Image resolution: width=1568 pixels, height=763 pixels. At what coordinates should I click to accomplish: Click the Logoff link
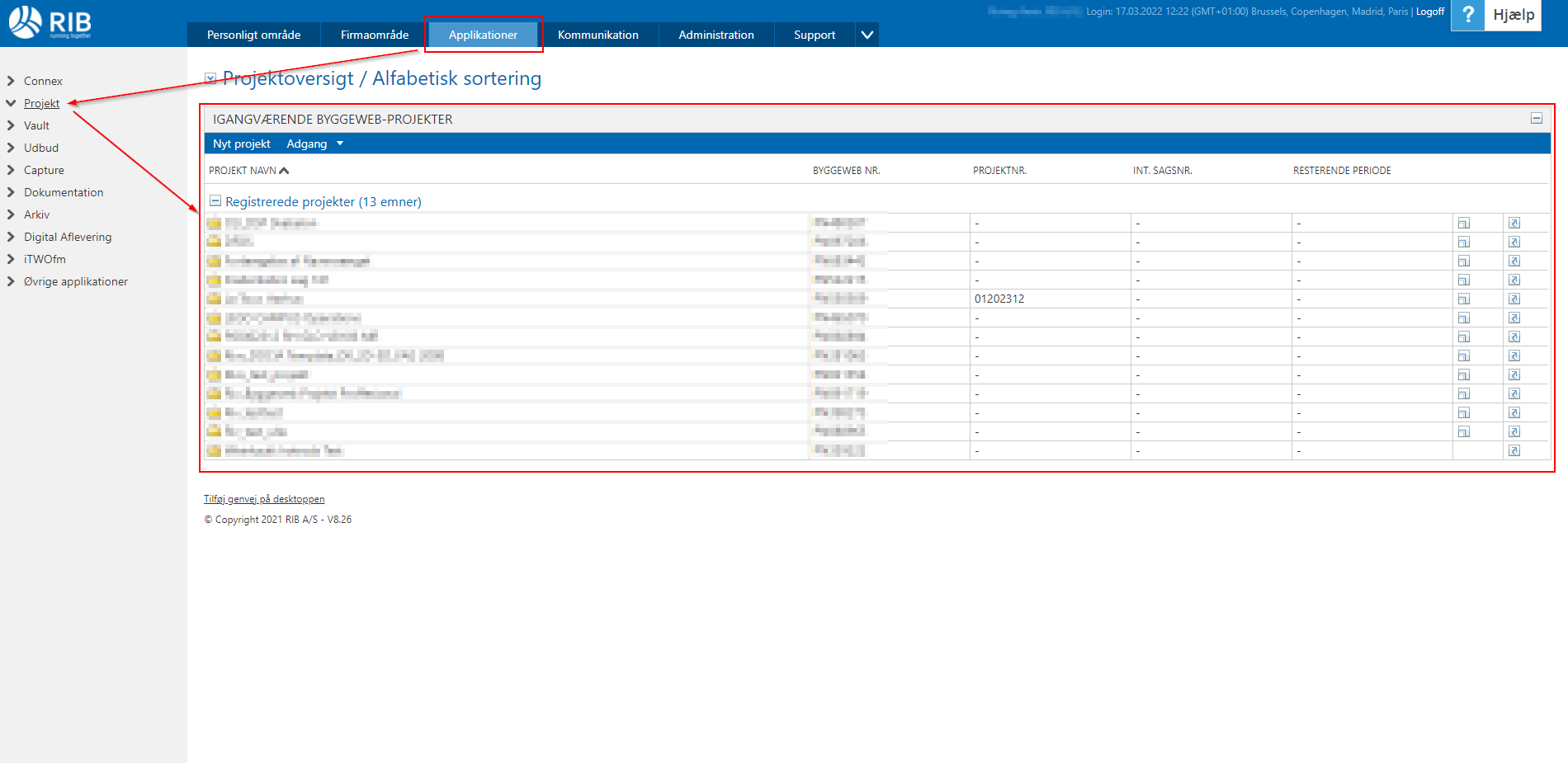point(1430,12)
